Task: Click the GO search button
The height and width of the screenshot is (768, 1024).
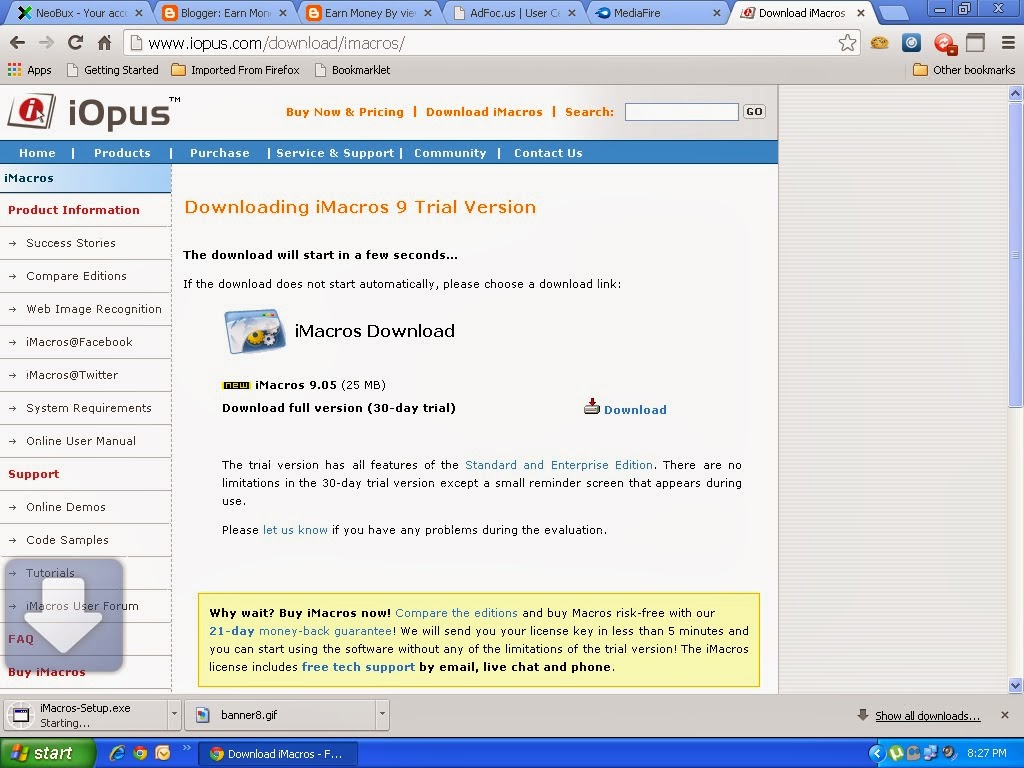Action: point(754,112)
